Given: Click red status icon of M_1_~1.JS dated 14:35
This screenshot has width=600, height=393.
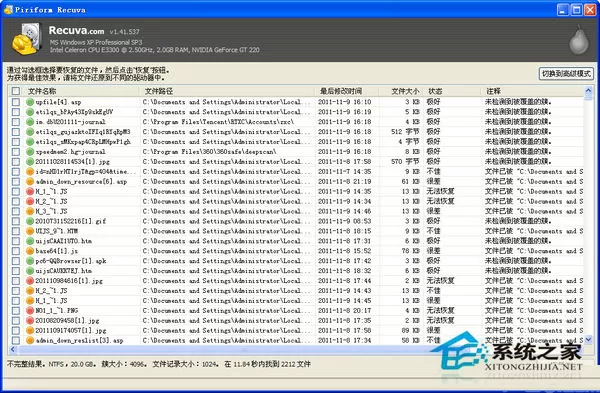Looking at the screenshot, I should (30, 191).
